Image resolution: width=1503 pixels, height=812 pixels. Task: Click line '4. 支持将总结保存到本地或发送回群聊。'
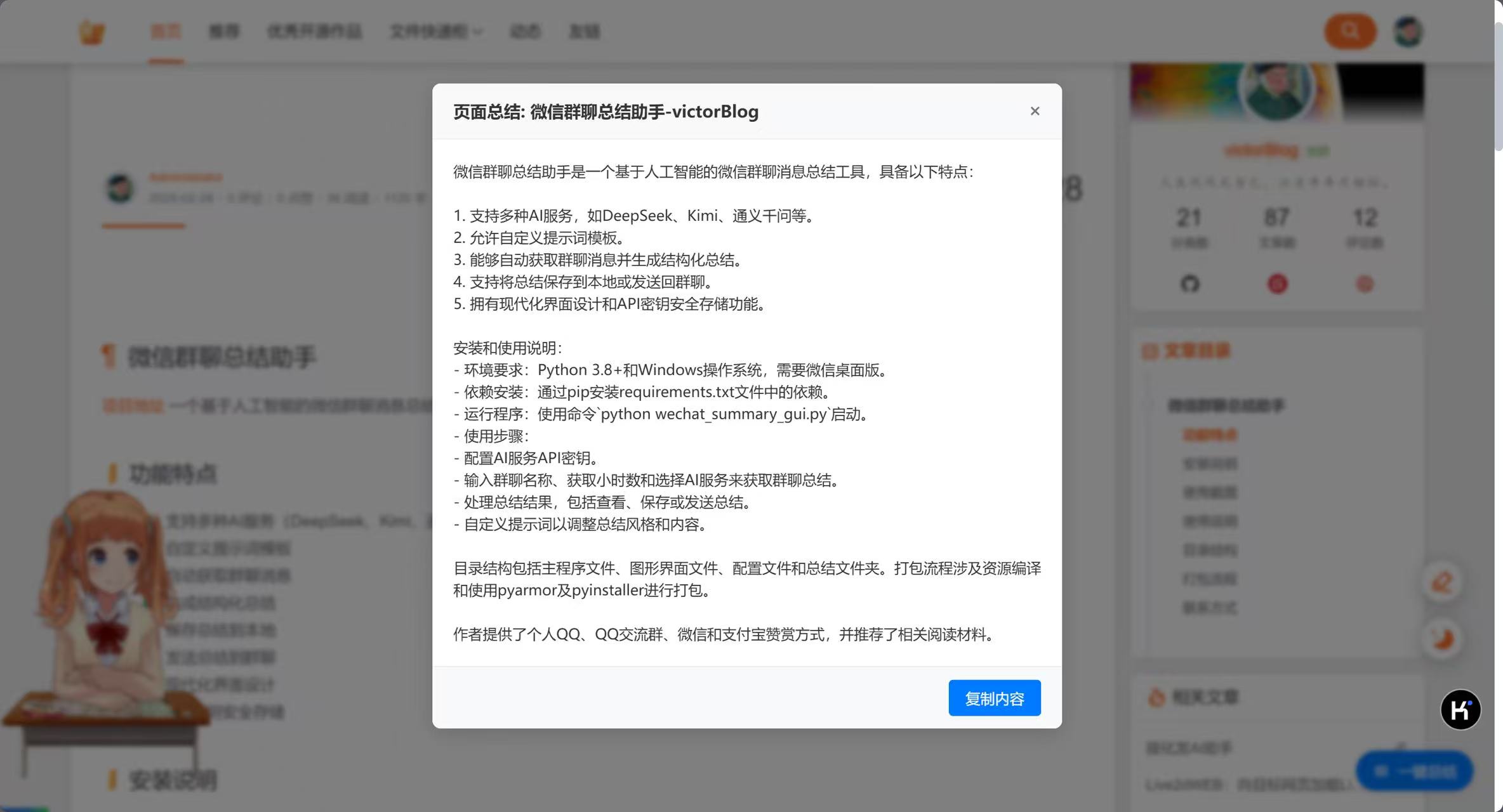click(x=584, y=282)
